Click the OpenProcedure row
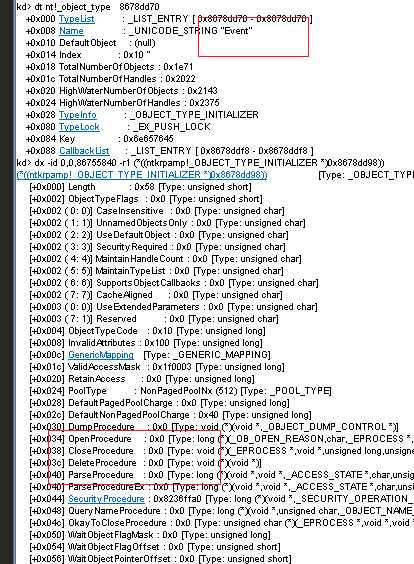 [x=221, y=439]
